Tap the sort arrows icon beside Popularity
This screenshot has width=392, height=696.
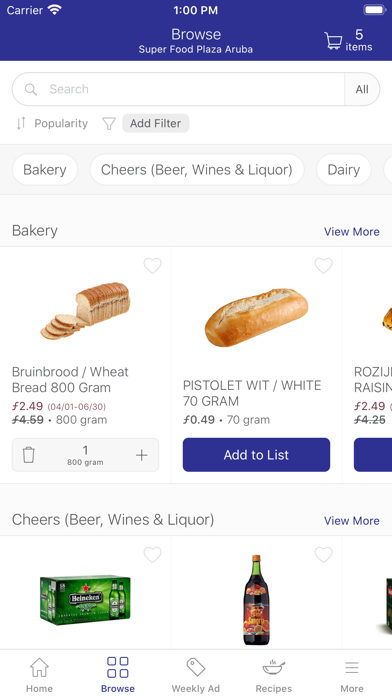pyautogui.click(x=21, y=123)
